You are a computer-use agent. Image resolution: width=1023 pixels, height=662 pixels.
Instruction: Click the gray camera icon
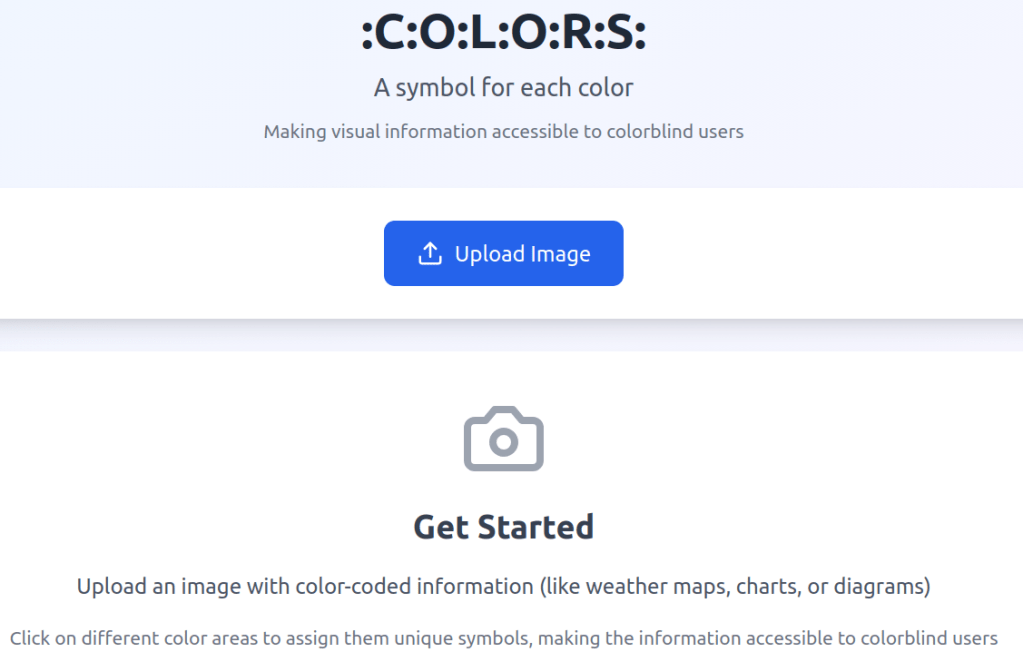tap(503, 439)
